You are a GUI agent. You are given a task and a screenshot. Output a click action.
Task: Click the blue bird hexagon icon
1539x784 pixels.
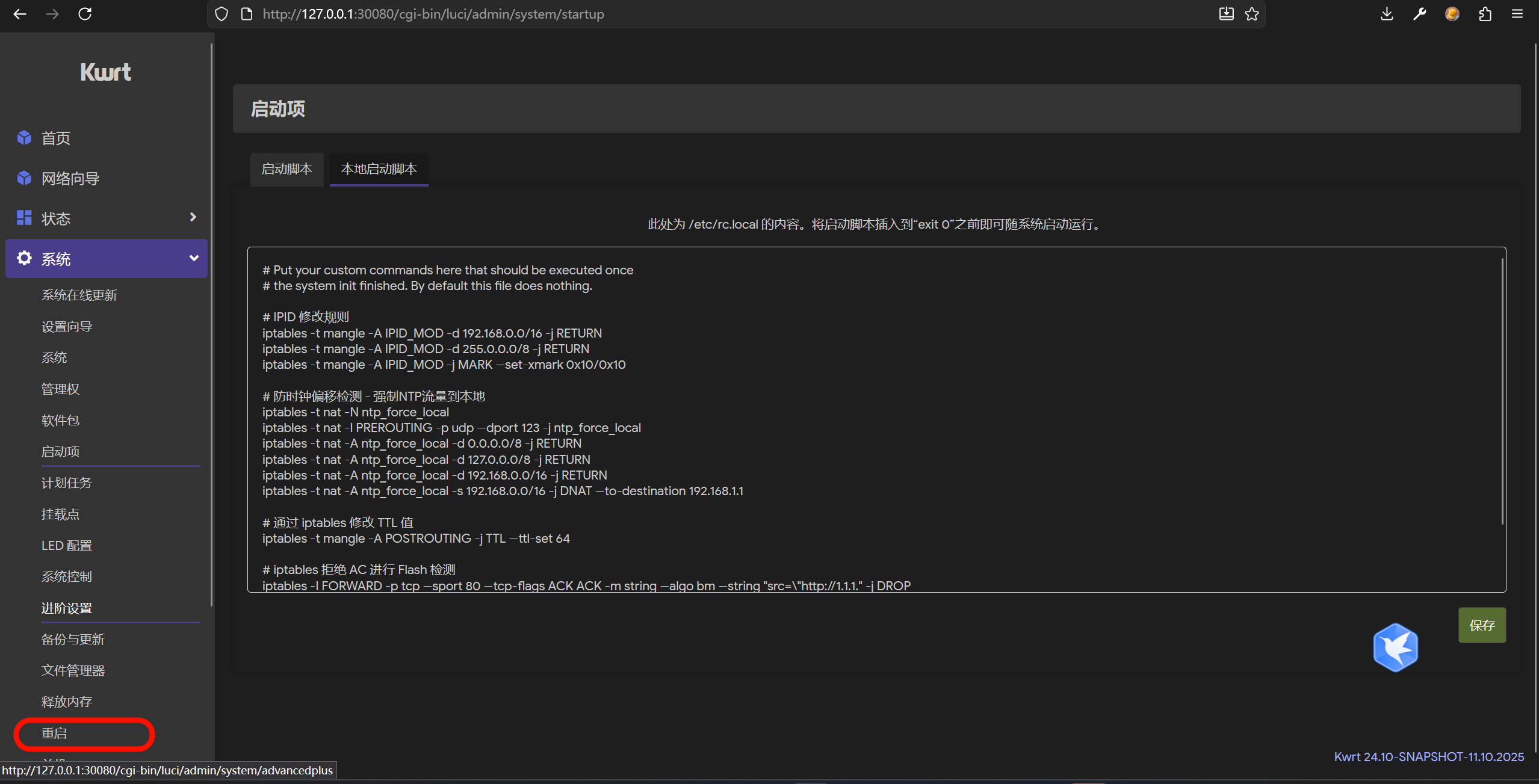tap(1395, 647)
